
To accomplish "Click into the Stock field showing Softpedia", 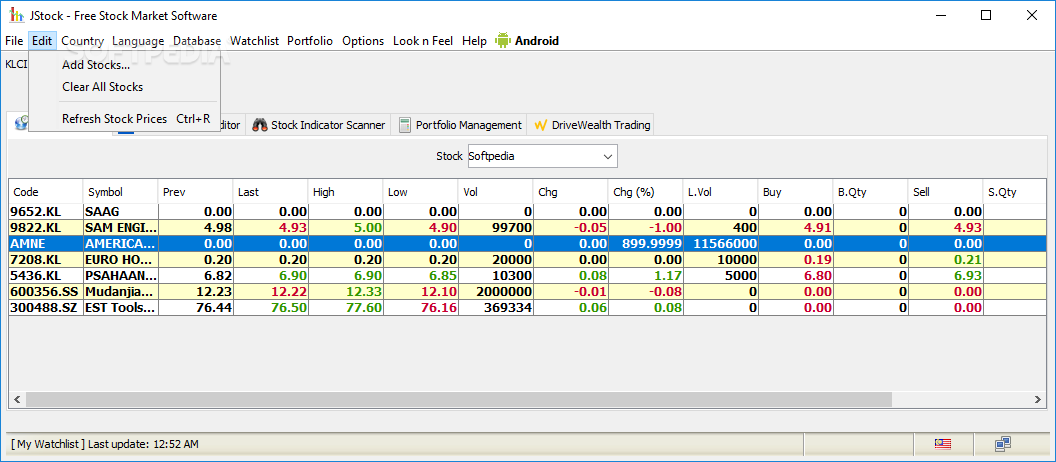I will tap(533, 156).
